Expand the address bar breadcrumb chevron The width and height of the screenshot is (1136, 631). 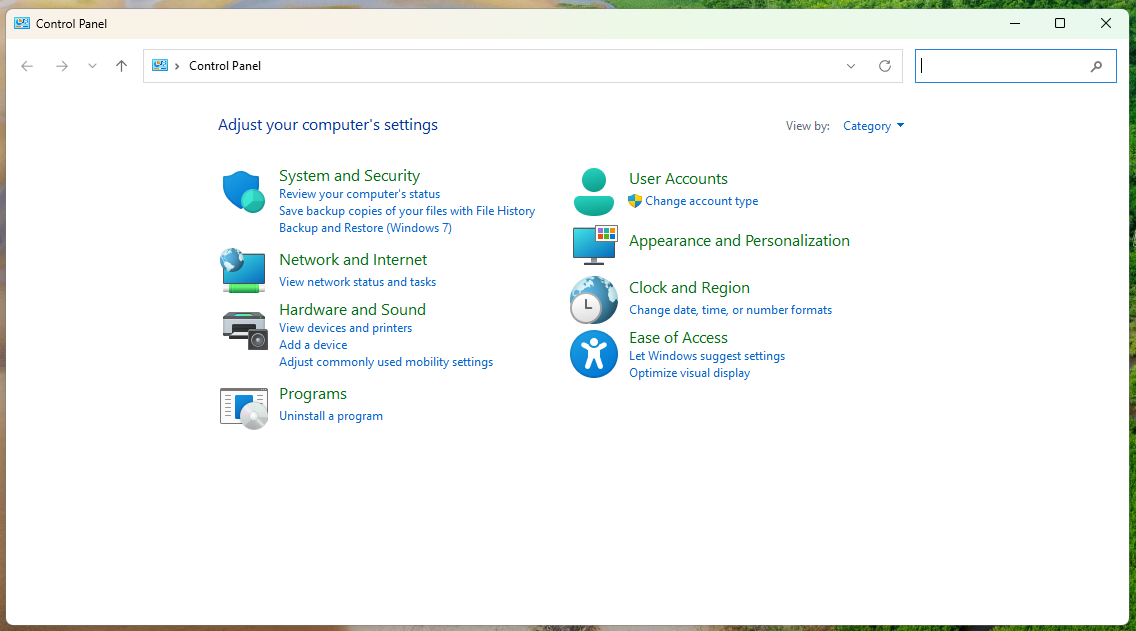[x=177, y=66]
